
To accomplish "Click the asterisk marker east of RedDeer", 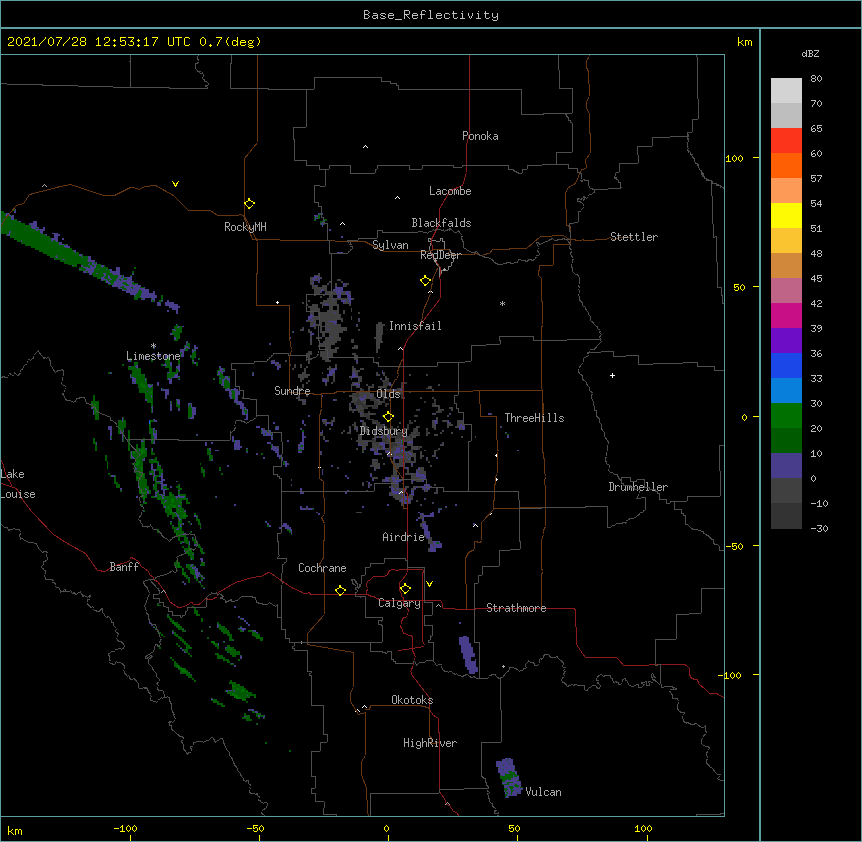I will coord(502,303).
